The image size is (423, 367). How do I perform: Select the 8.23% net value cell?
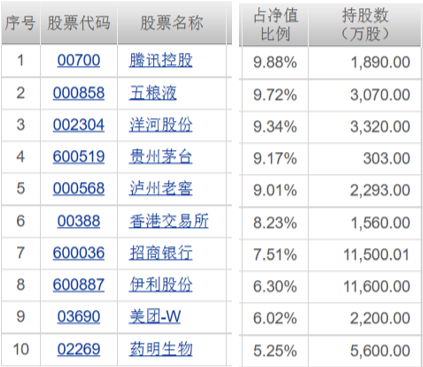tap(275, 223)
